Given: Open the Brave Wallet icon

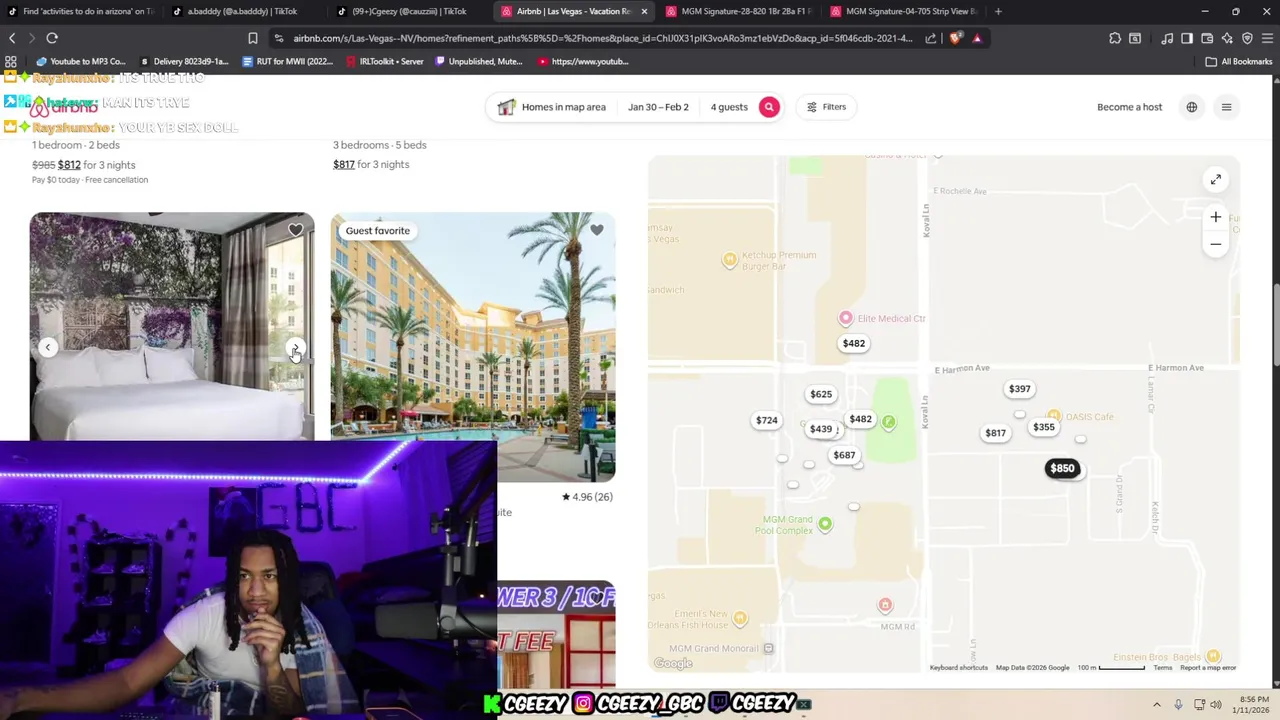Looking at the screenshot, I should [x=1207, y=38].
